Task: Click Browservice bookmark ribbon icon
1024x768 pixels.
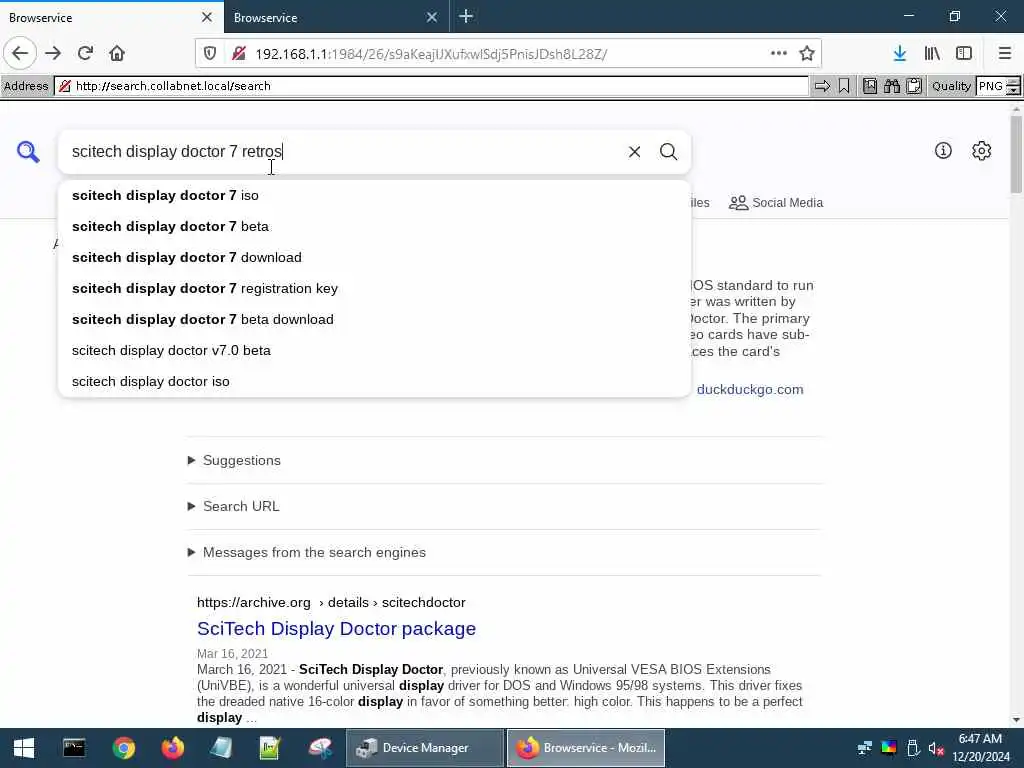Action: [x=844, y=86]
